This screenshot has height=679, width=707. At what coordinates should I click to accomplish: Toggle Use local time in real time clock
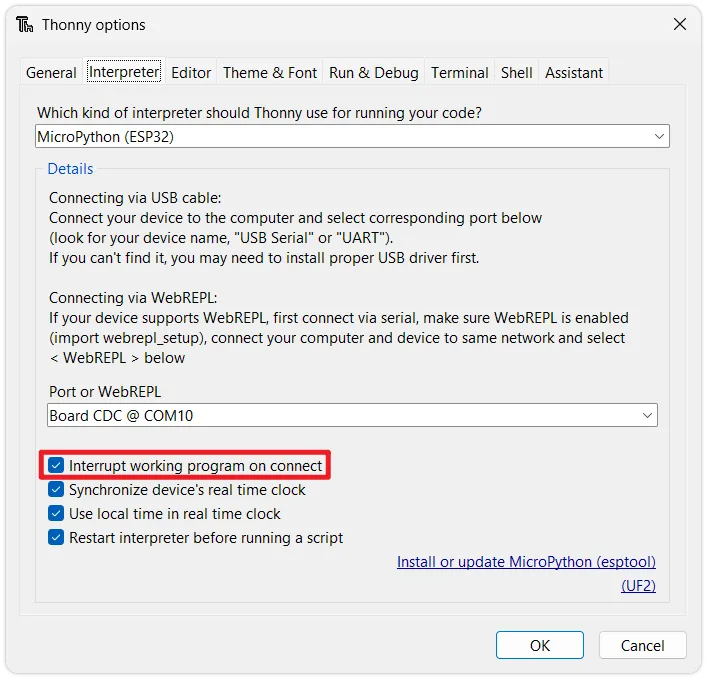pos(57,514)
